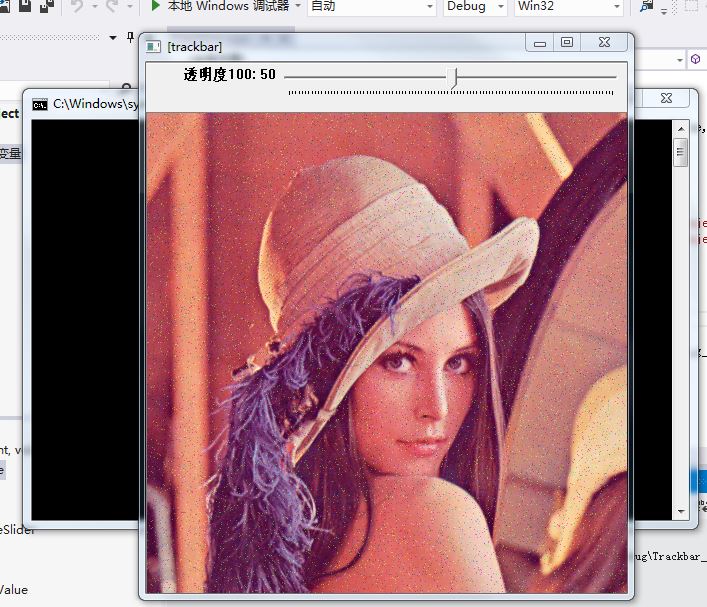Click the pin icon on the left panel
This screenshot has width=707, height=607.
[x=130, y=38]
